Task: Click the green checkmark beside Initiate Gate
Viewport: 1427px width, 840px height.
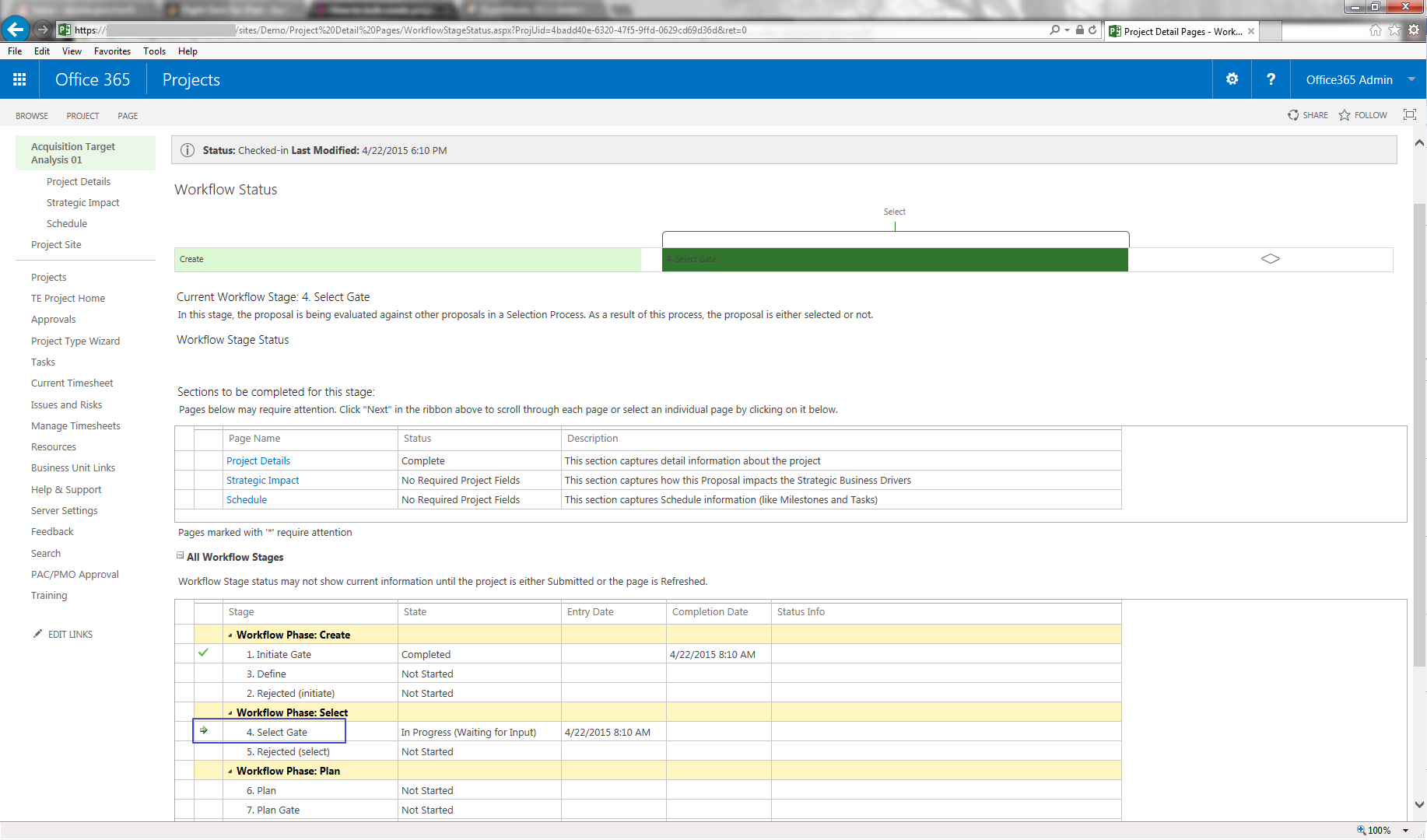Action: pos(203,653)
